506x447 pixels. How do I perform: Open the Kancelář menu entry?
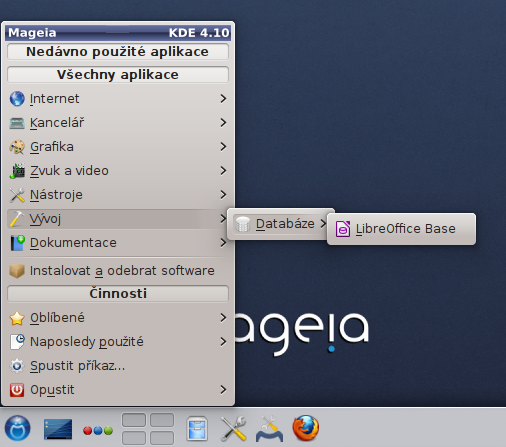[x=118, y=123]
